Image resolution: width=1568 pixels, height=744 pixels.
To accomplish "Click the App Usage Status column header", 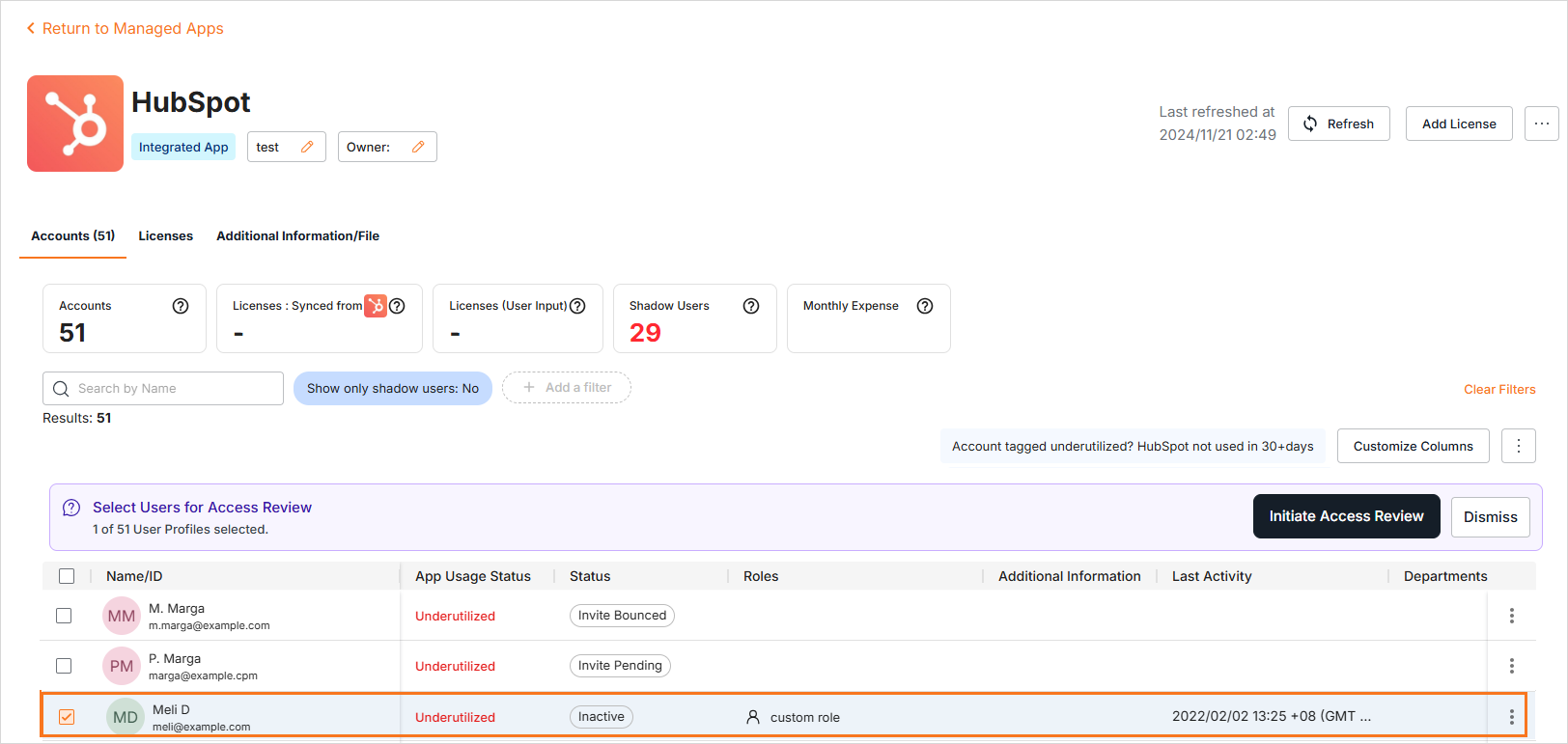I will tap(473, 576).
